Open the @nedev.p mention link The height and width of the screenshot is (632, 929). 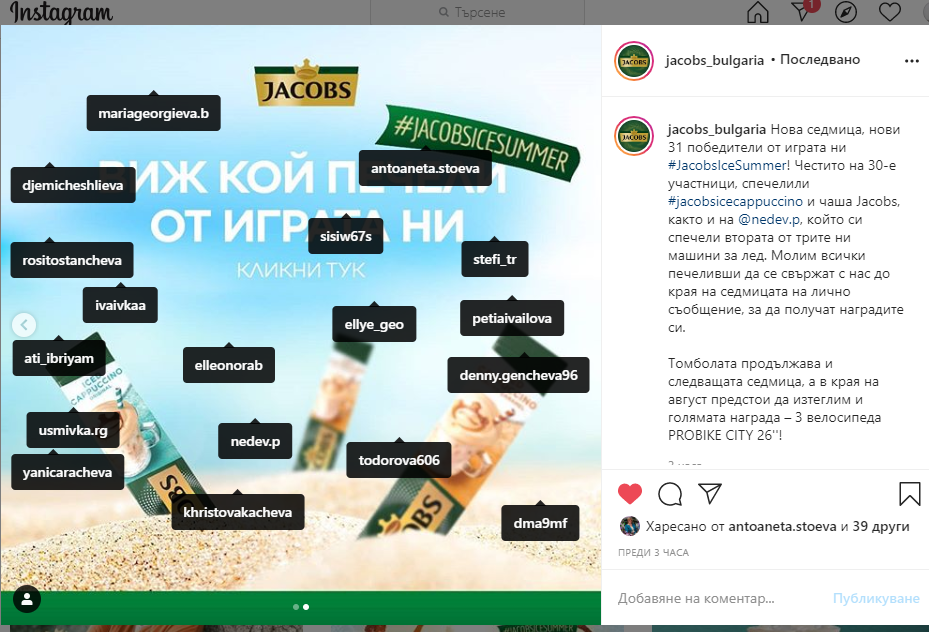(x=768, y=220)
